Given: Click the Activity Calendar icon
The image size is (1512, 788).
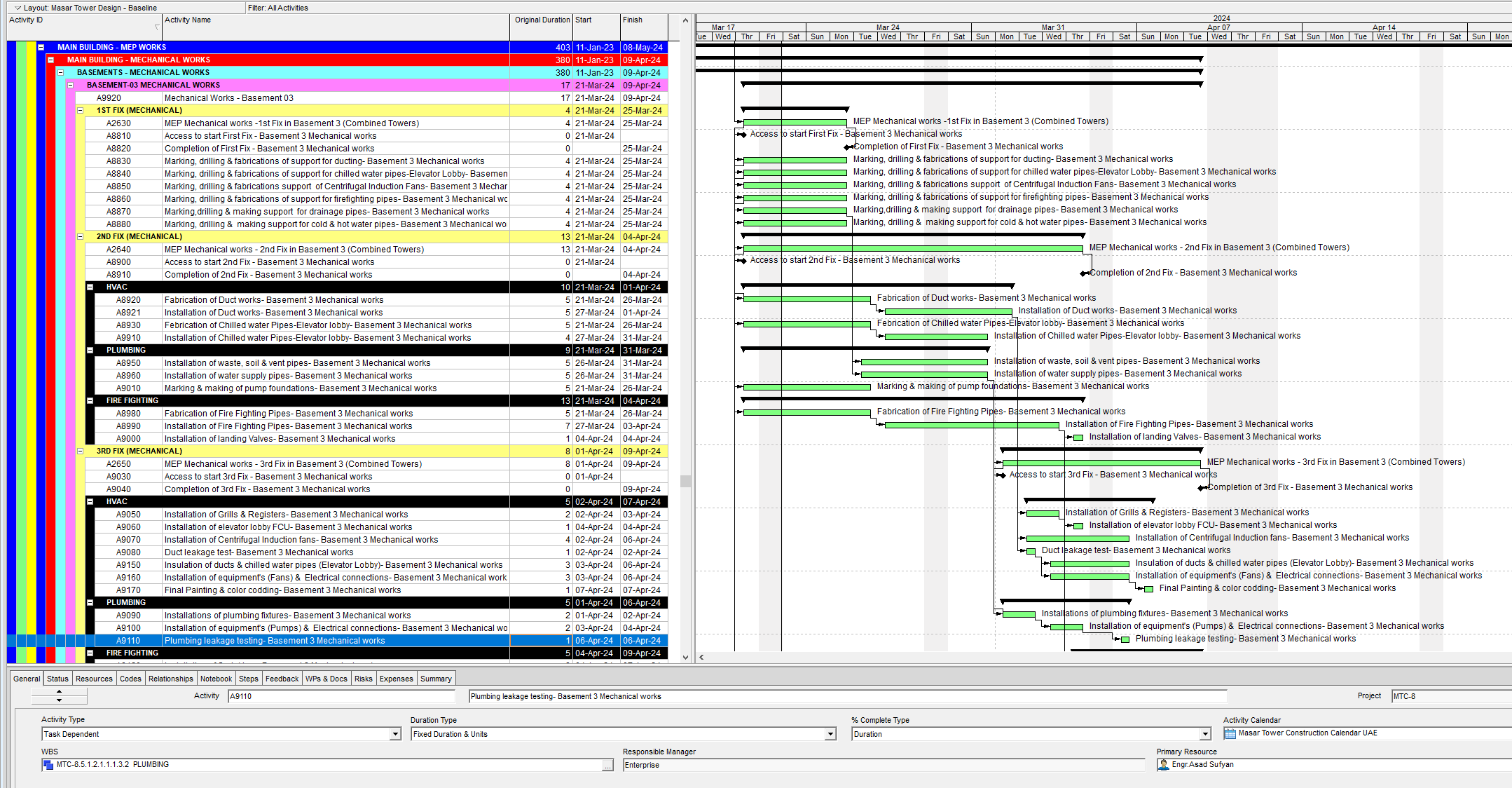Looking at the screenshot, I should (1230, 733).
